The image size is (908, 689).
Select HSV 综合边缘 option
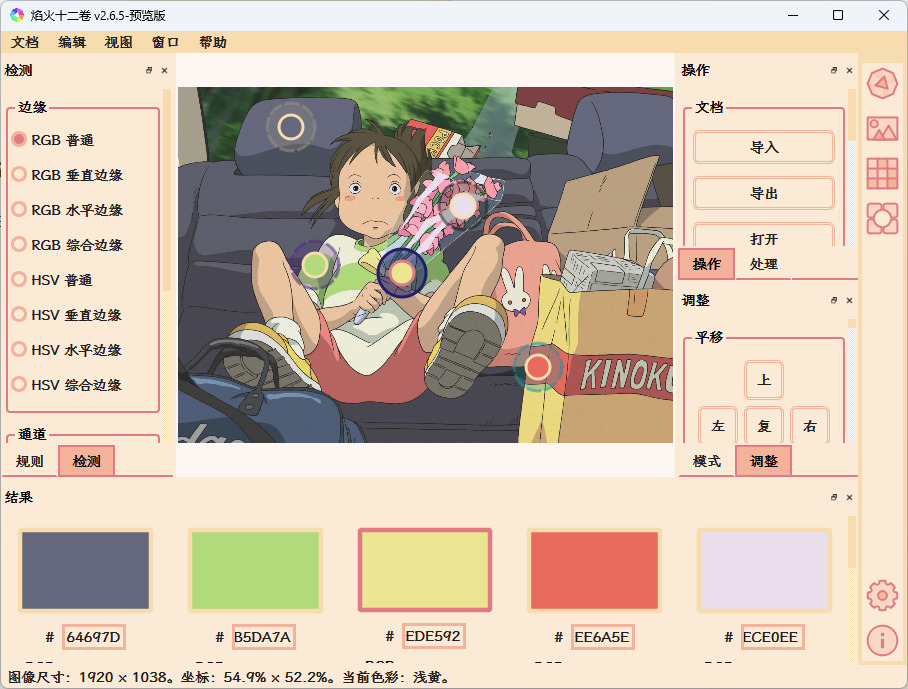(x=67, y=384)
